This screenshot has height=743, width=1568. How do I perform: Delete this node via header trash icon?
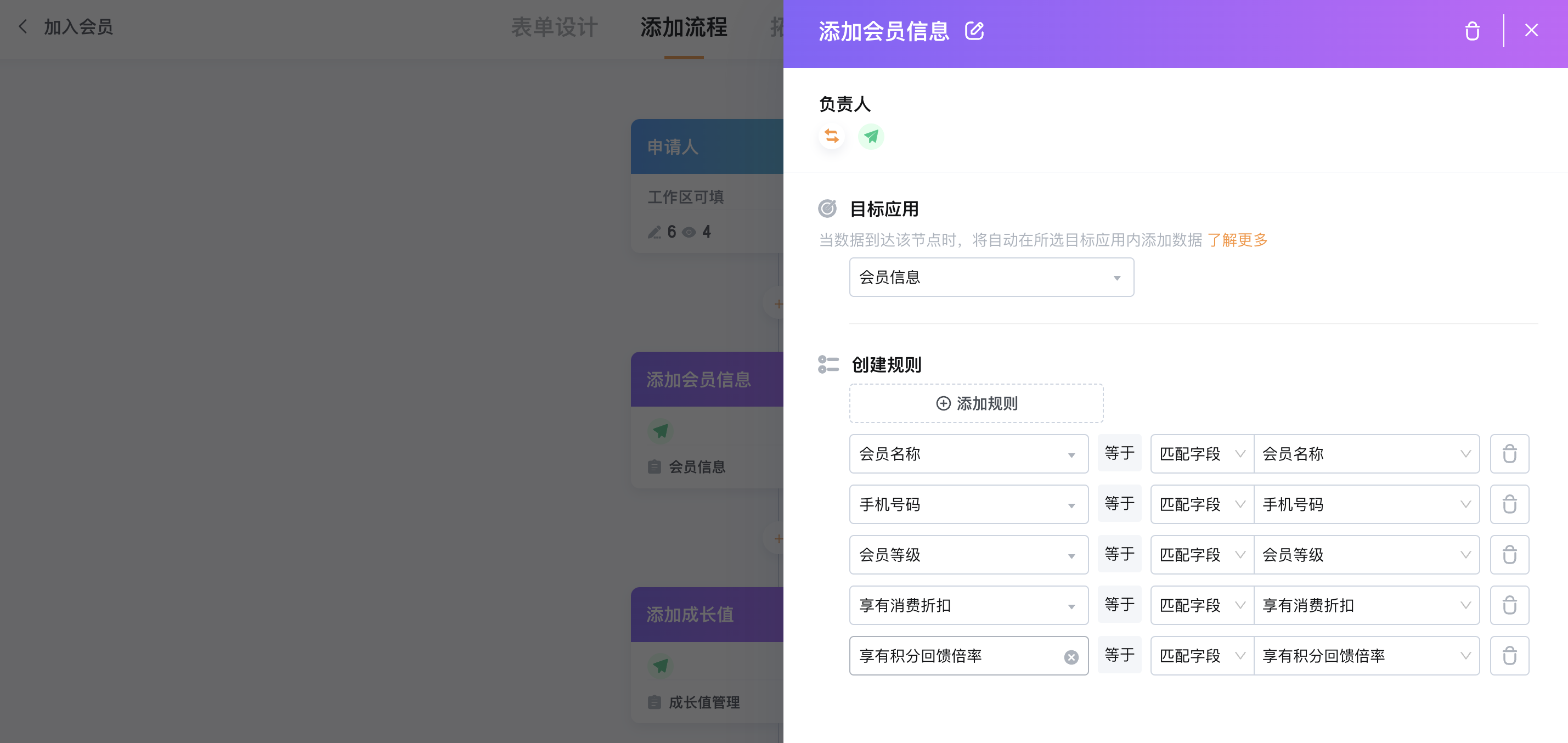pyautogui.click(x=1472, y=30)
